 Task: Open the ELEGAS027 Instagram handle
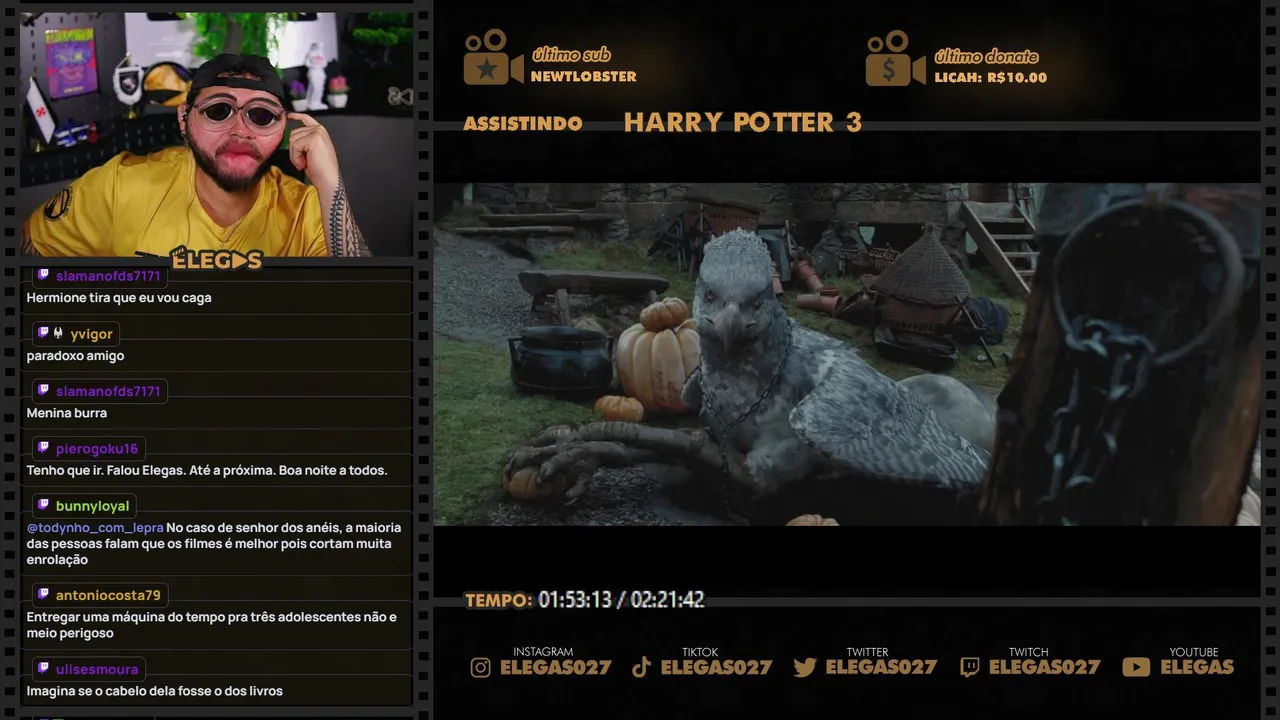point(555,668)
